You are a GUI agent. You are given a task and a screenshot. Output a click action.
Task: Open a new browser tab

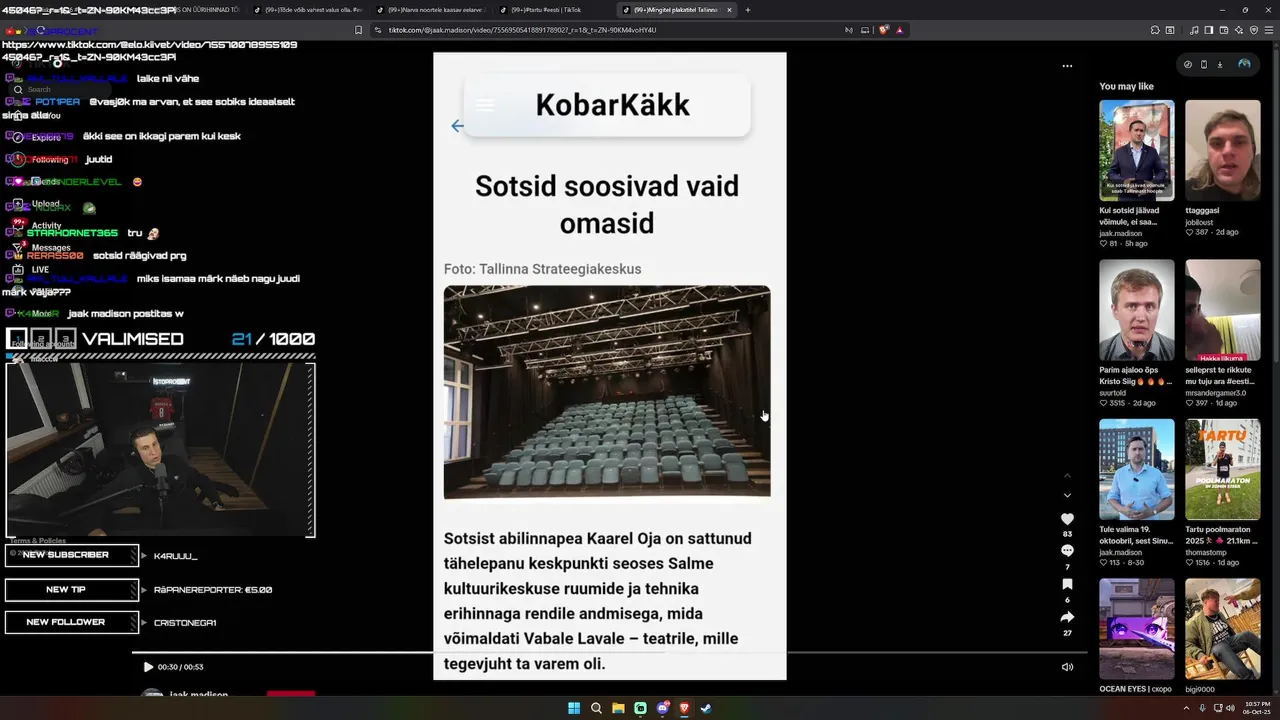748,10
